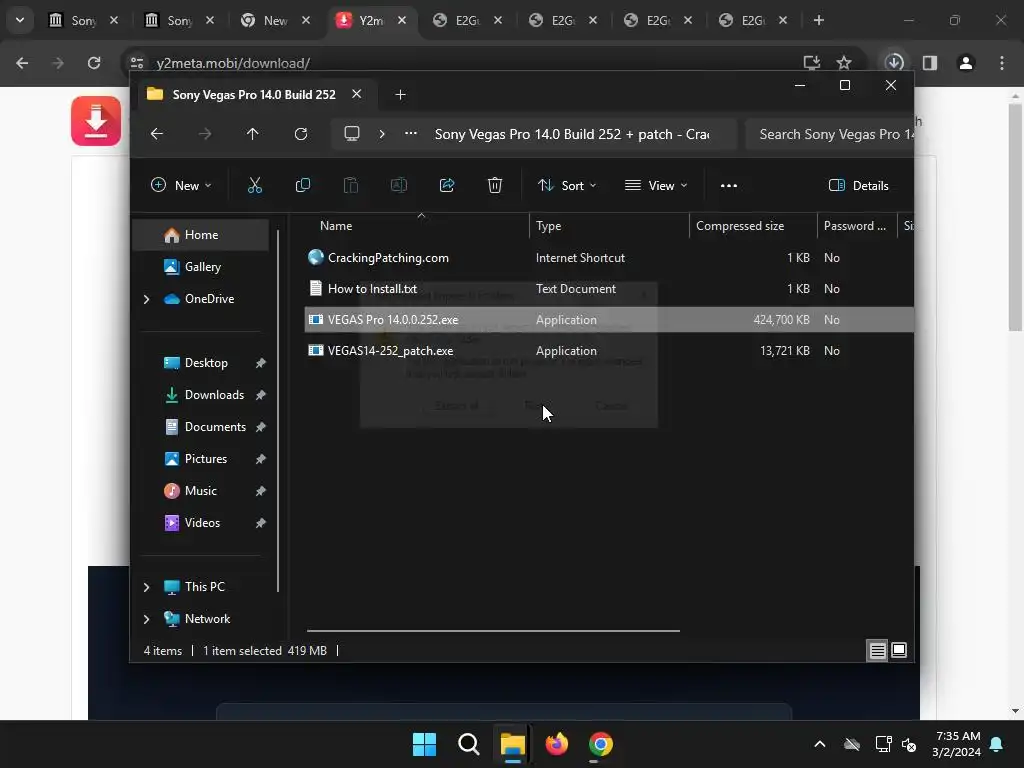Go back in File Explorer

pos(157,134)
